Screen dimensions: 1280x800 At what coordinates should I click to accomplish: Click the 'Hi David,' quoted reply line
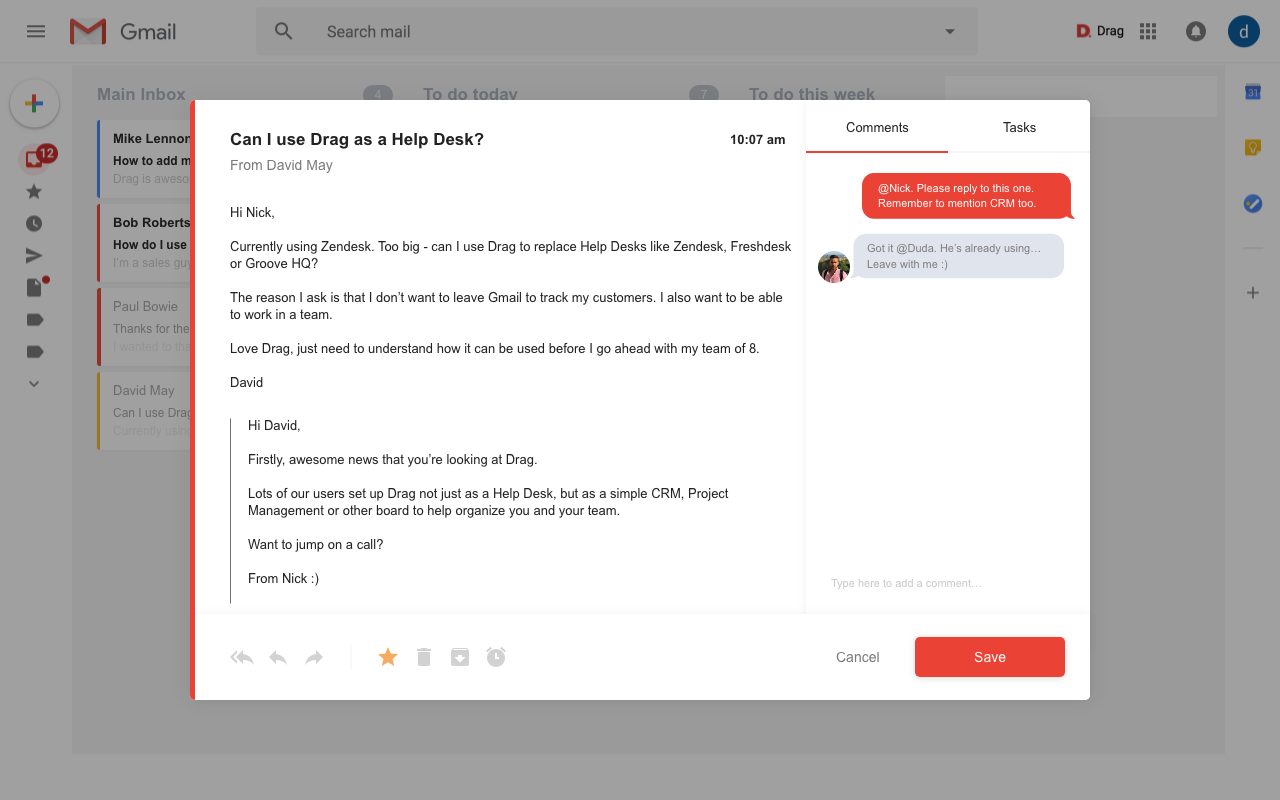point(274,425)
